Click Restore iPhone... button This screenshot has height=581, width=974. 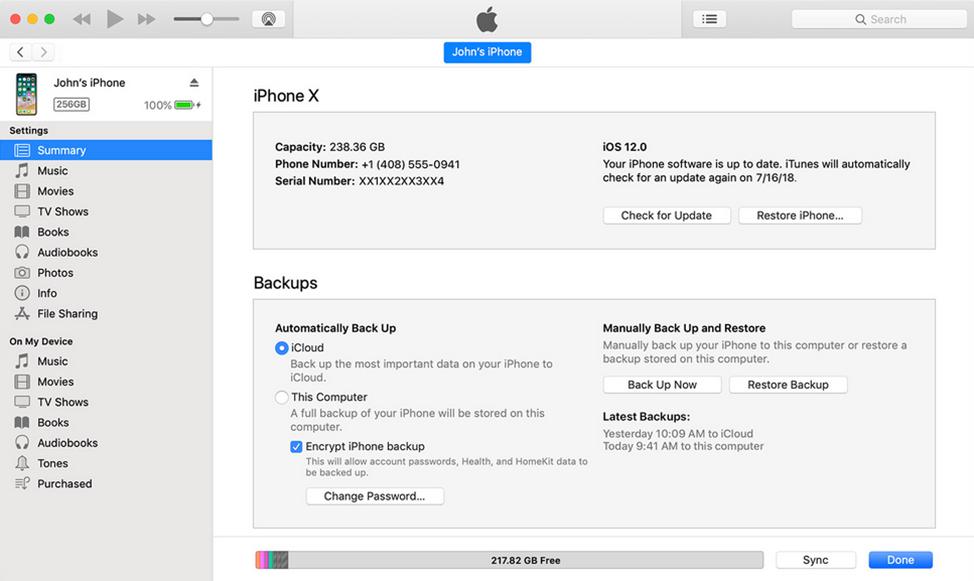[x=800, y=216]
